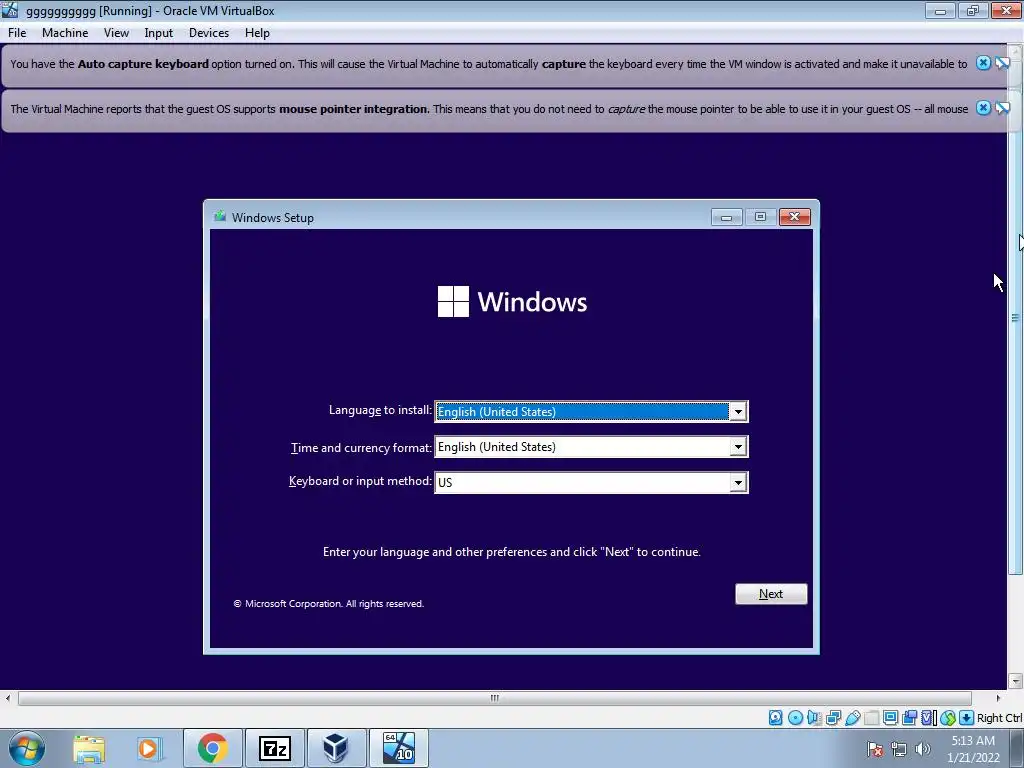Click the Next button in Windows Setup
Image resolution: width=1024 pixels, height=768 pixels.
771,594
